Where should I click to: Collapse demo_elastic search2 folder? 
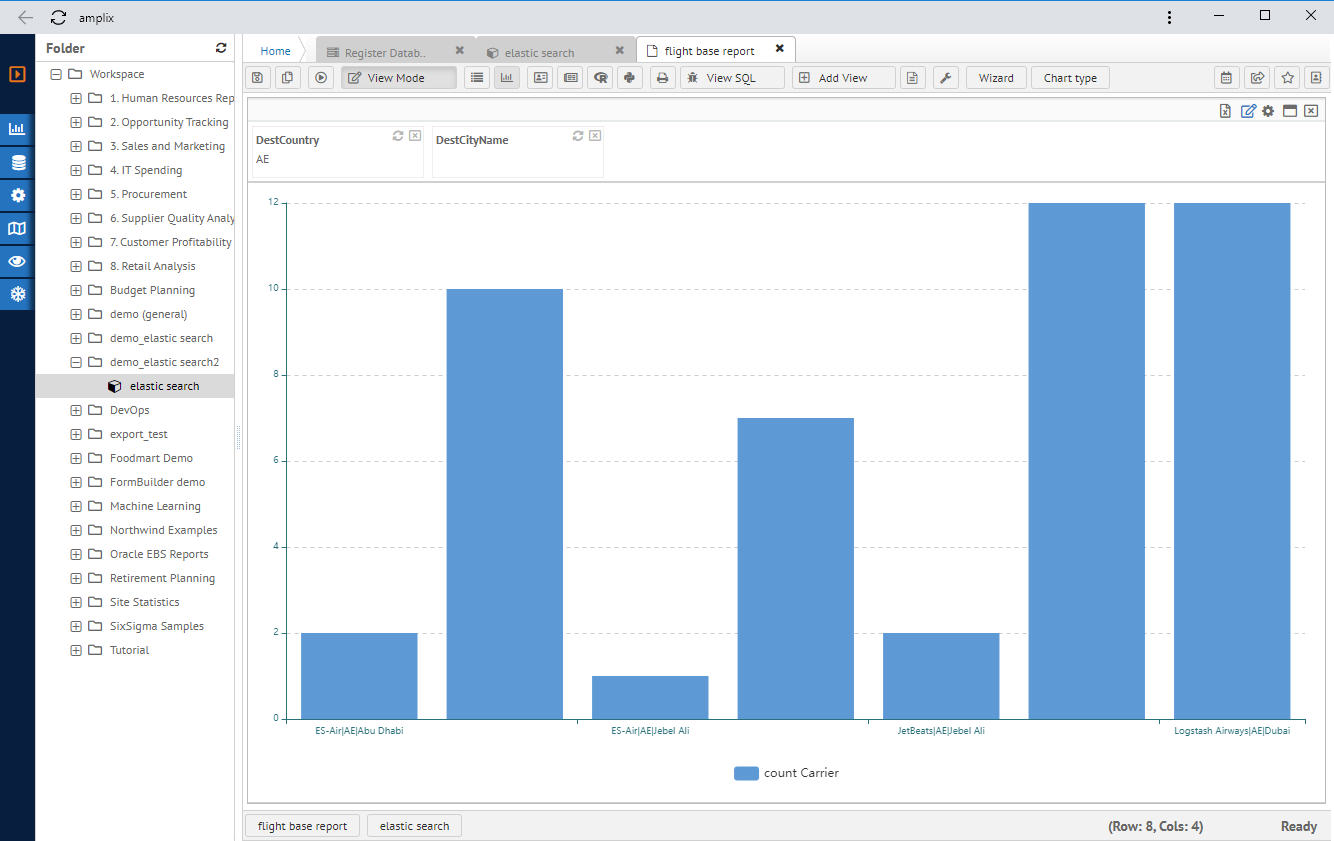76,362
